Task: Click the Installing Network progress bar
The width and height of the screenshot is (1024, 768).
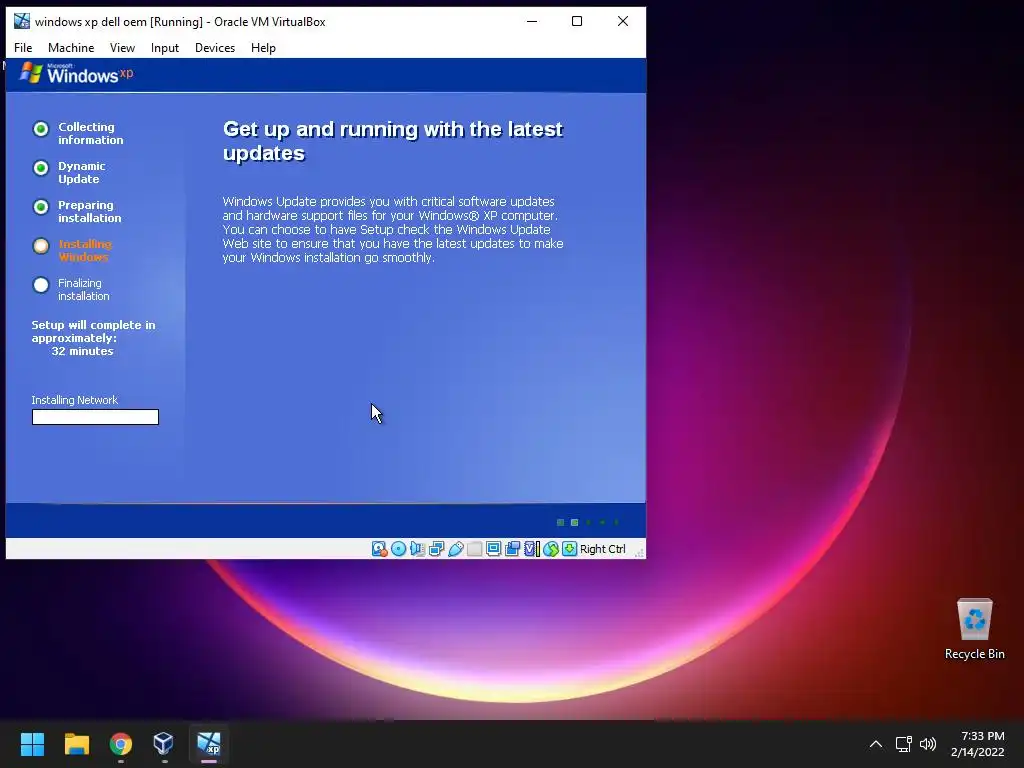Action: (95, 417)
